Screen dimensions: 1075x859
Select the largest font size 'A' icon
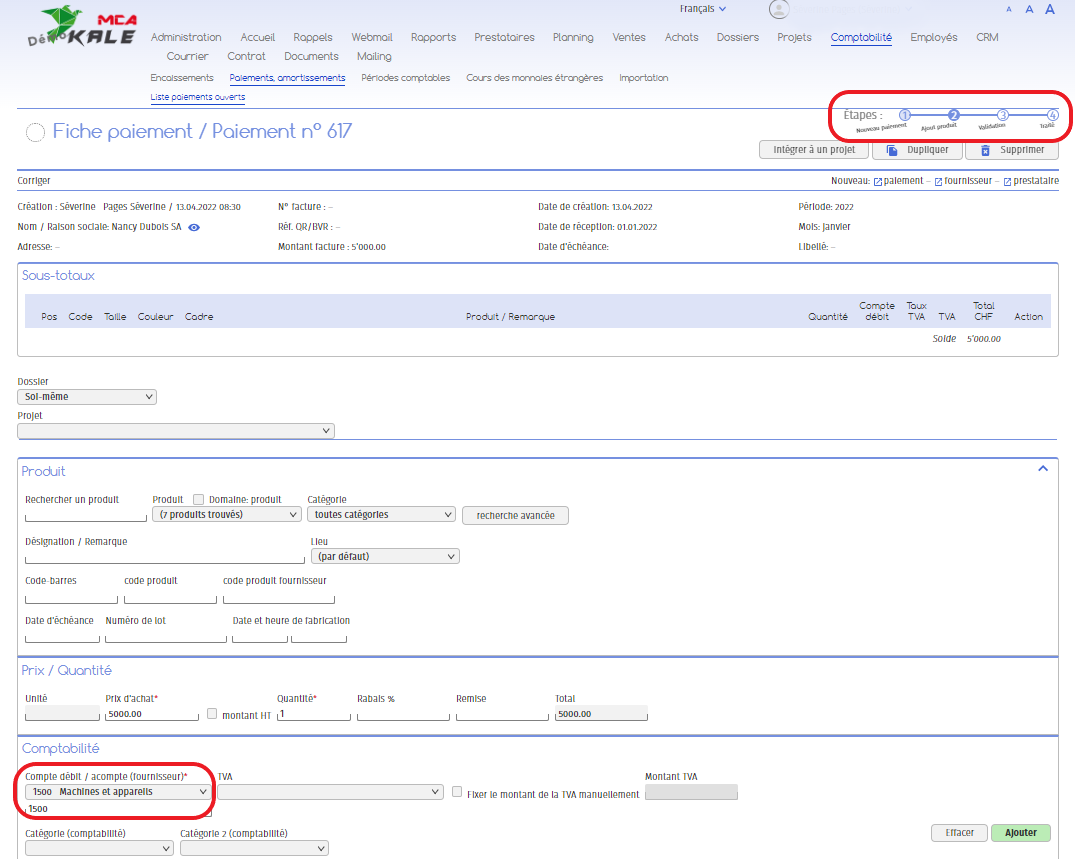(1050, 9)
